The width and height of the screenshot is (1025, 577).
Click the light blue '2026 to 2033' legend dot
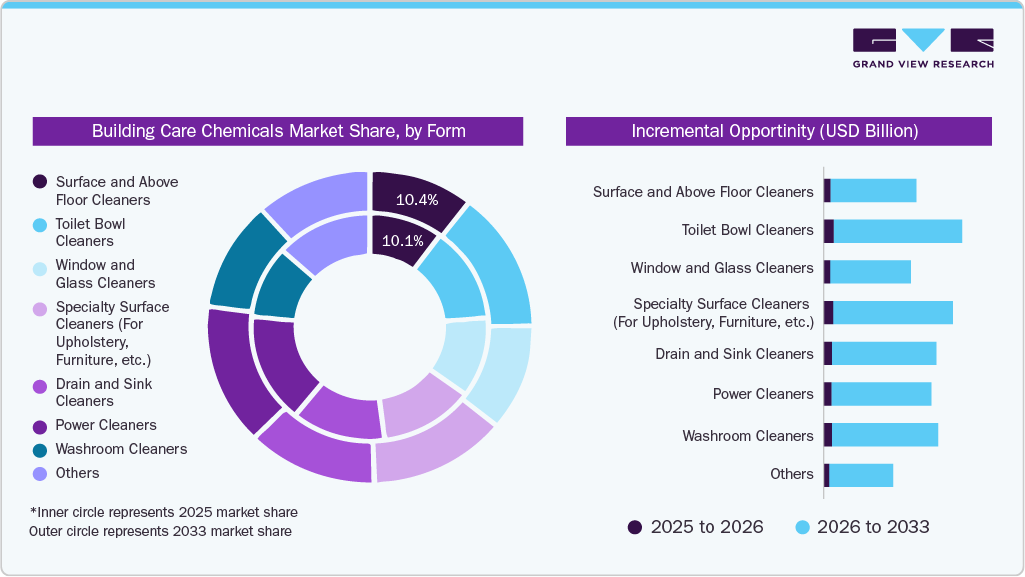click(x=802, y=527)
